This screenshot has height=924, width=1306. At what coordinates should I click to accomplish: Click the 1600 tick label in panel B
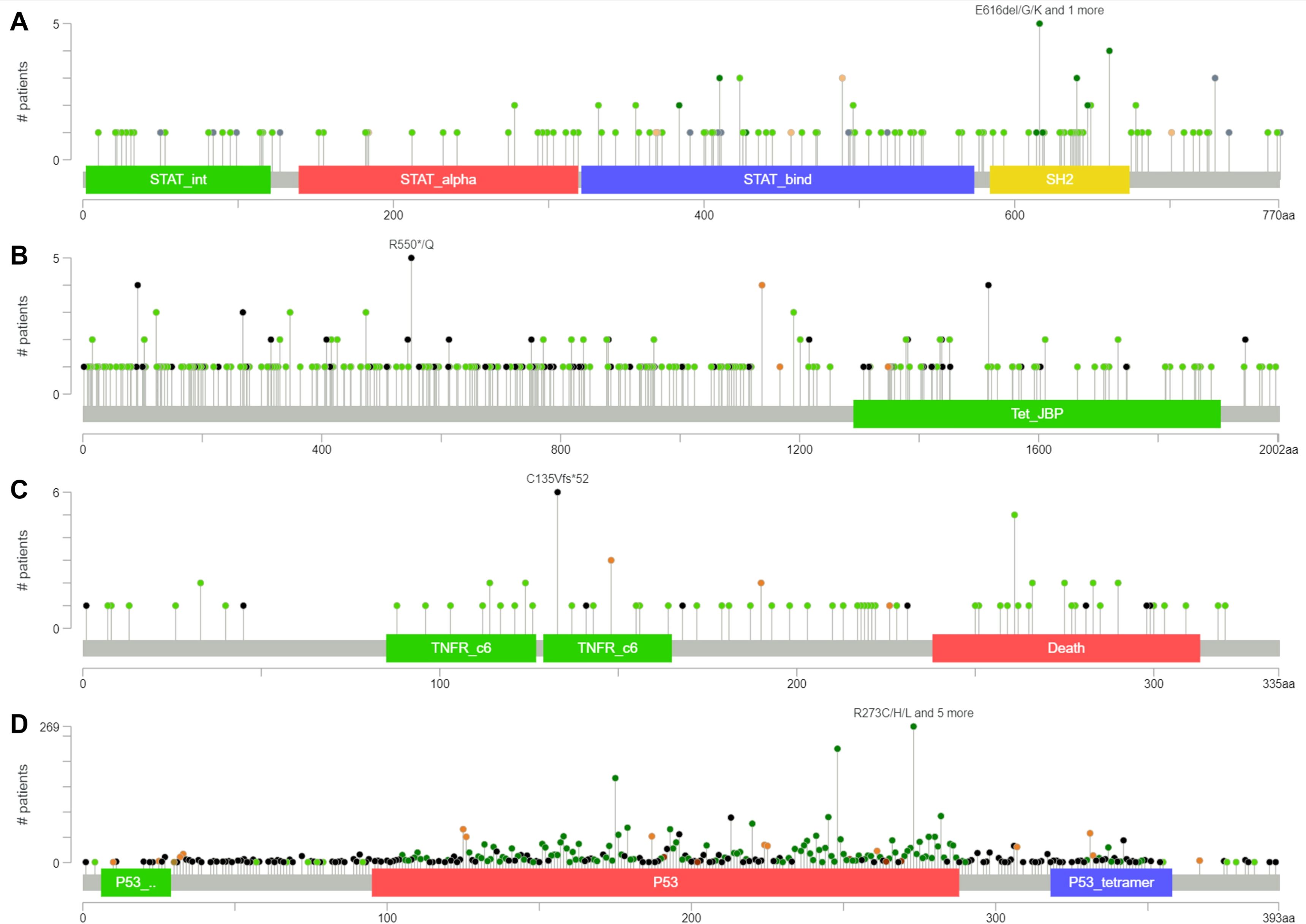point(1039,450)
